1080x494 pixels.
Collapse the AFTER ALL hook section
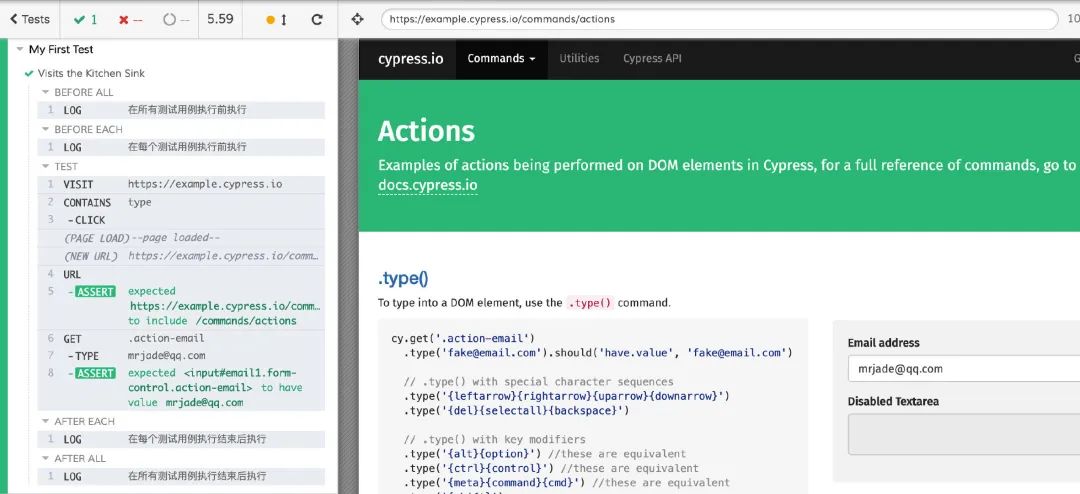73,458
